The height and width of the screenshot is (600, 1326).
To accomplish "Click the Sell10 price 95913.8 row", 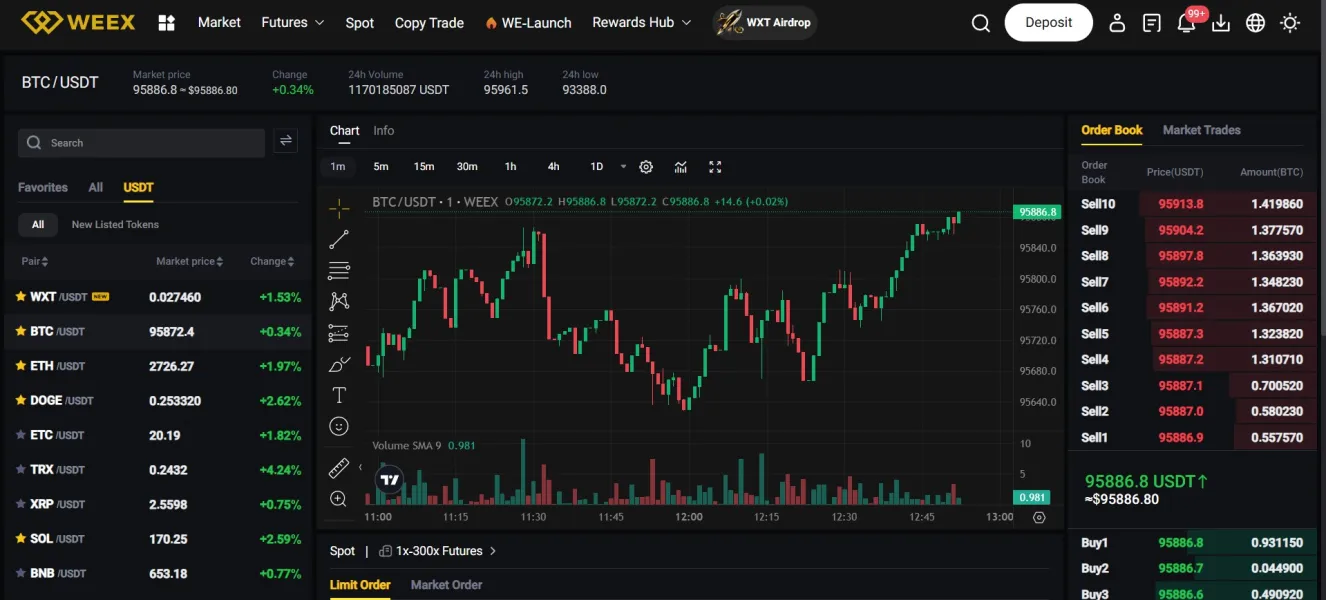I will click(1181, 204).
